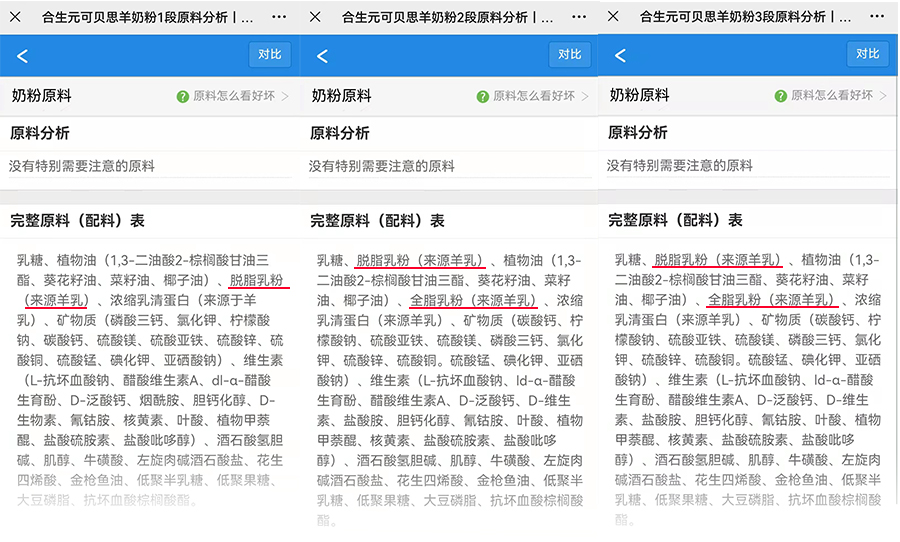Tap the green help icon in 2段 panel
Screen dimensions: 900x542
tap(483, 97)
